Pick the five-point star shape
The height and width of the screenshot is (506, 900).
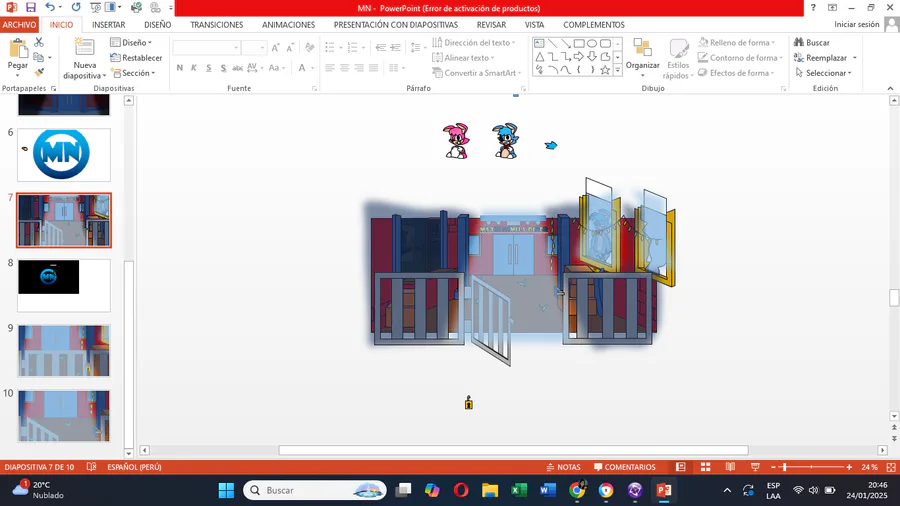coord(605,70)
